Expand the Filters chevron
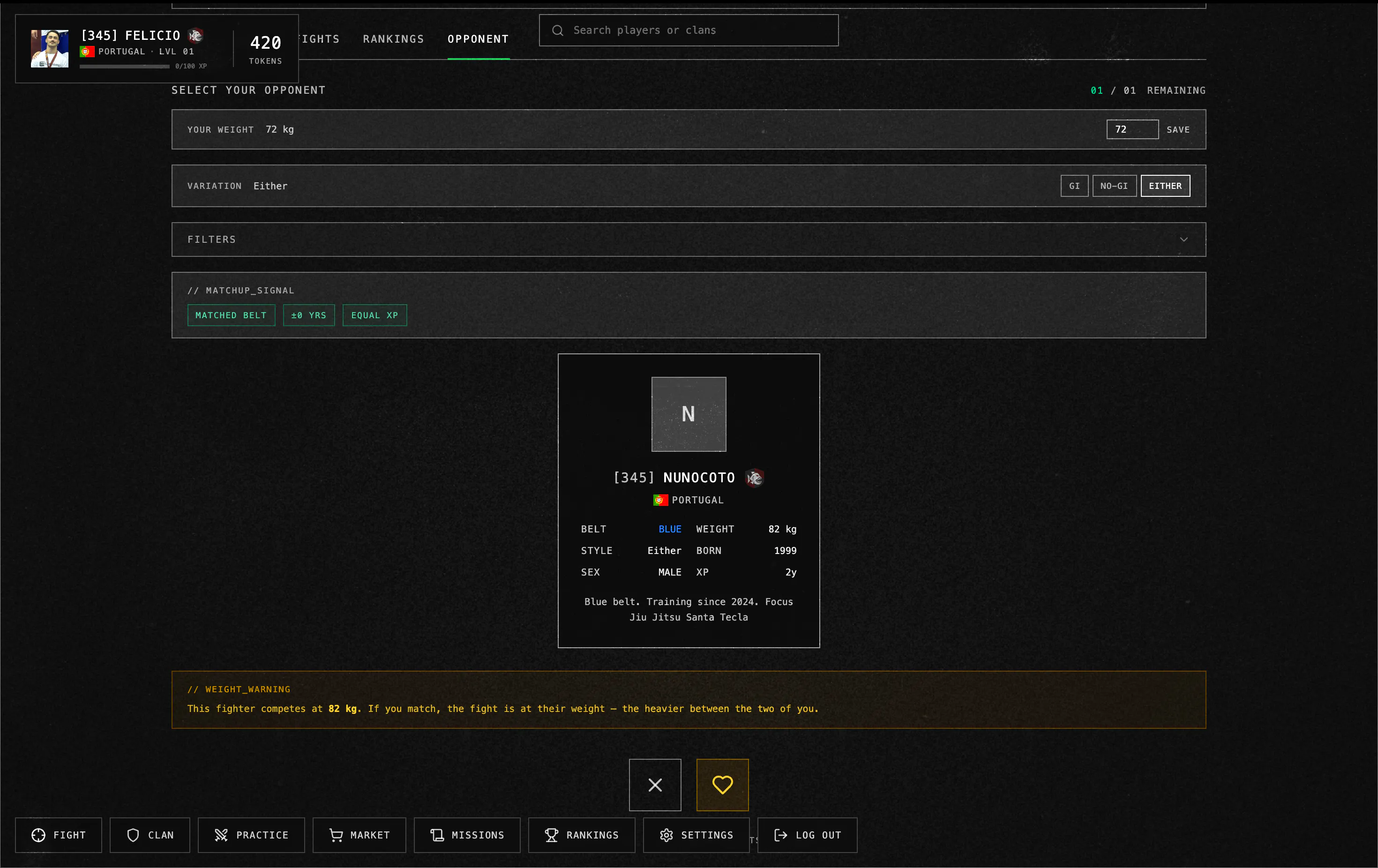 tap(1183, 239)
